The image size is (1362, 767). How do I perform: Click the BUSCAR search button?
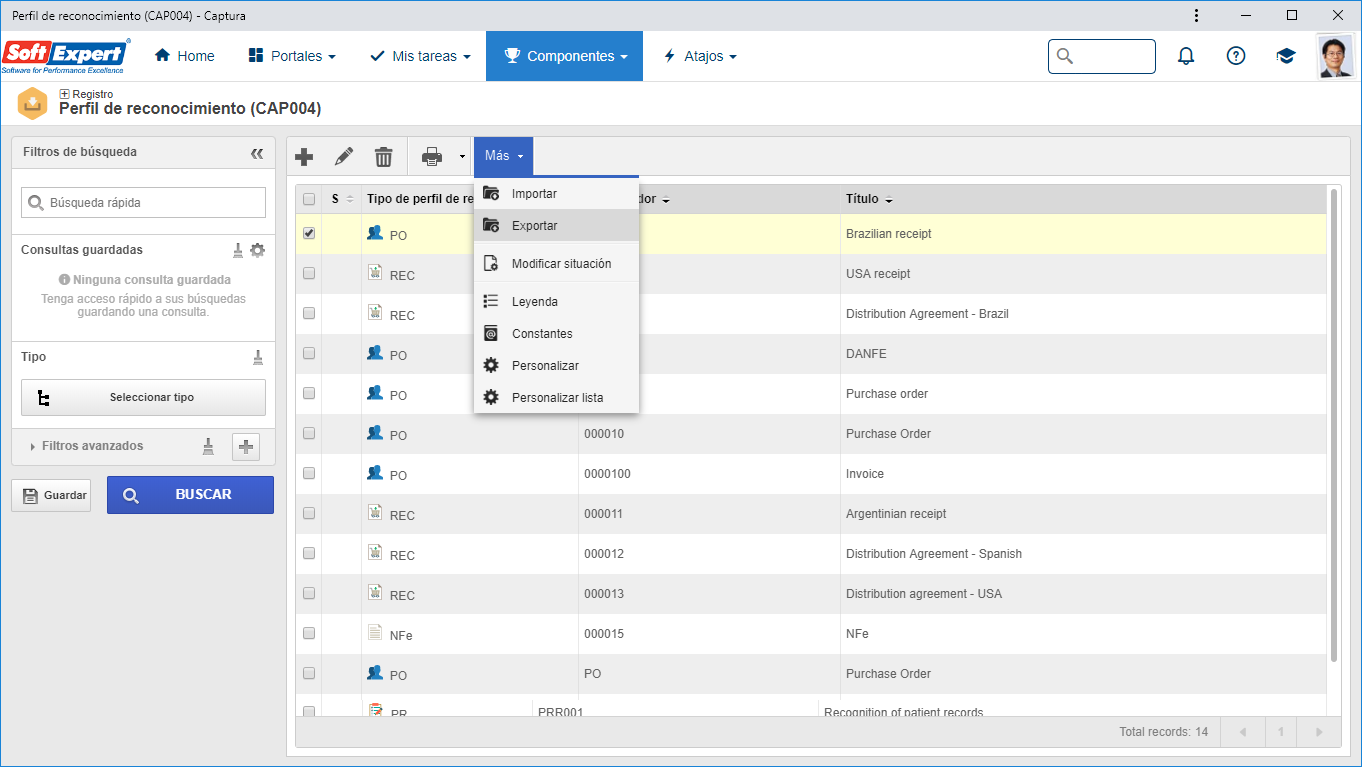pyautogui.click(x=190, y=495)
